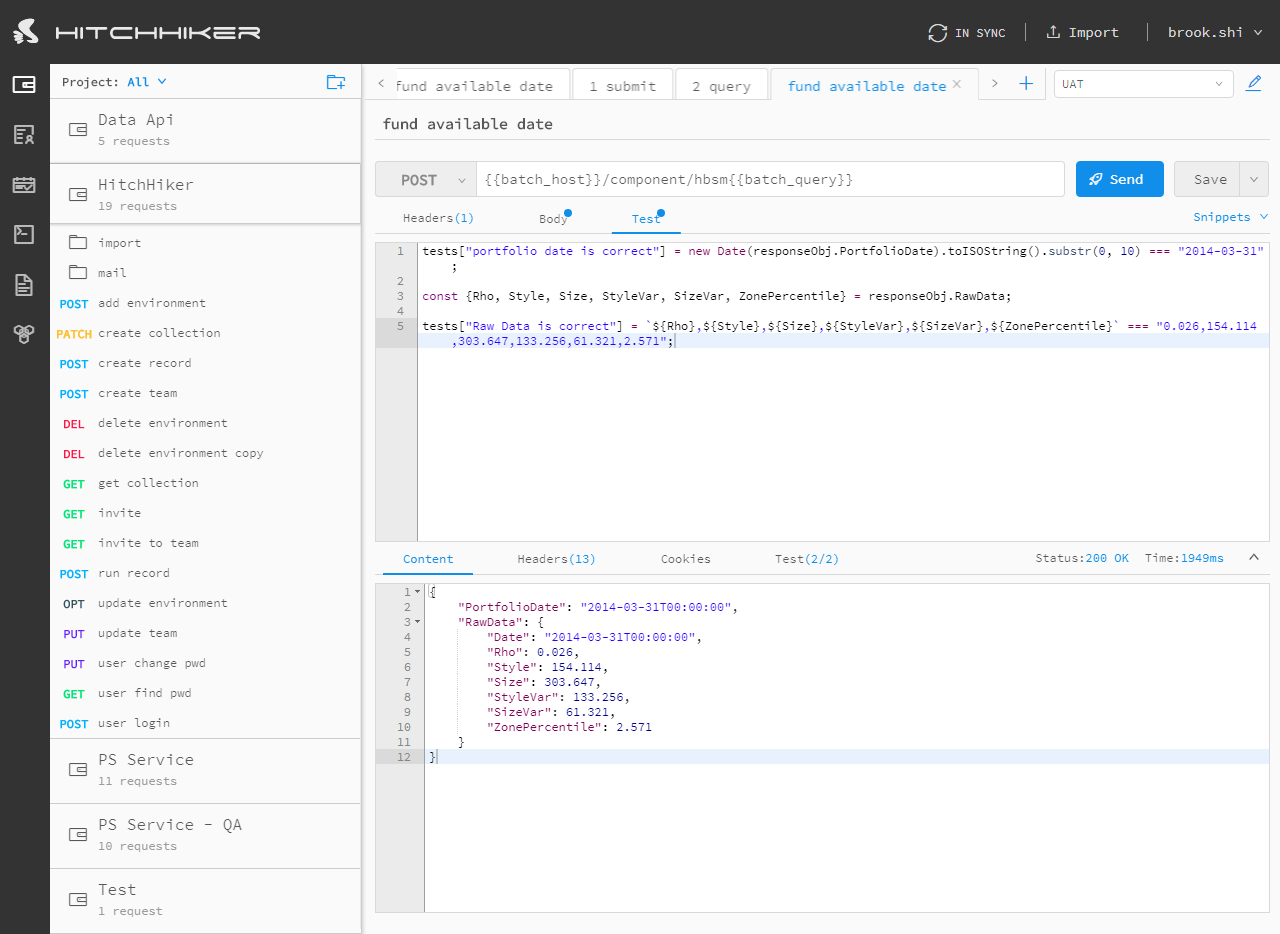Click the Import button in header
This screenshot has height=934, width=1280.
(x=1082, y=32)
